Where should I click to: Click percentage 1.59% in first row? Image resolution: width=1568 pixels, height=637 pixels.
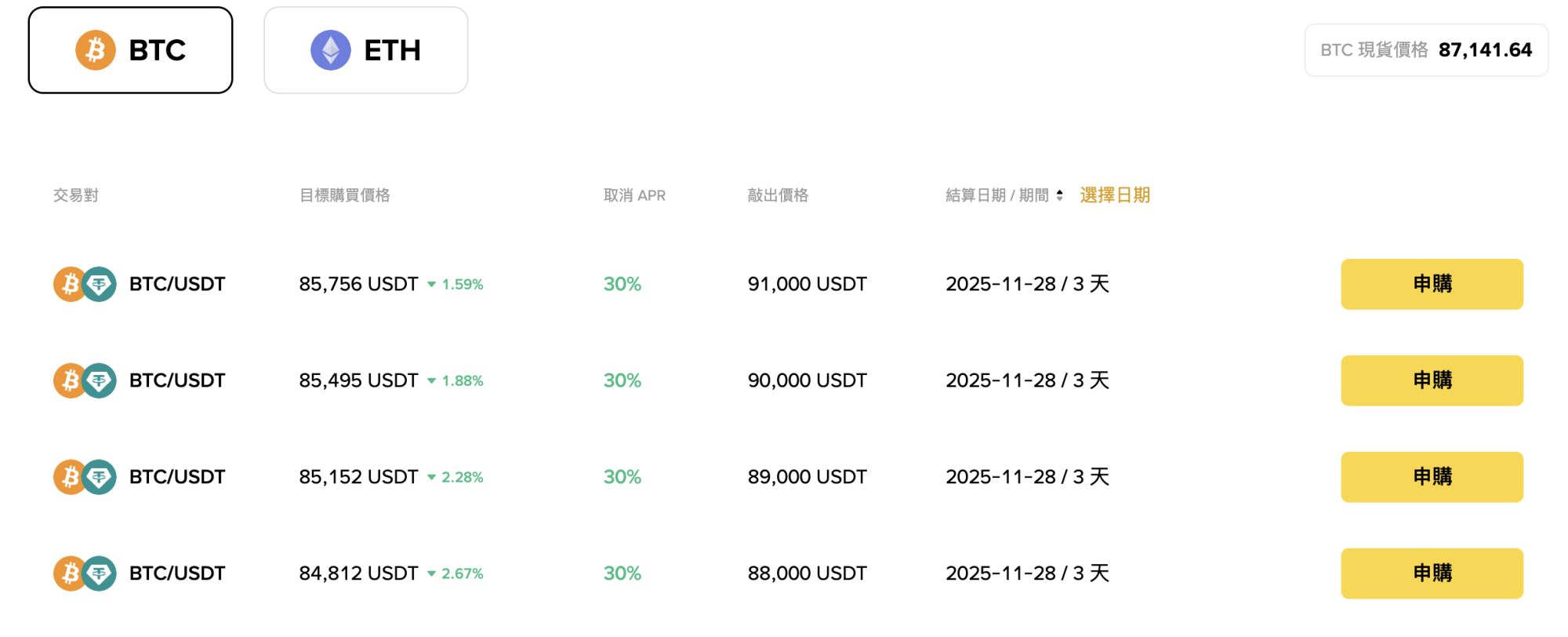[x=463, y=285]
